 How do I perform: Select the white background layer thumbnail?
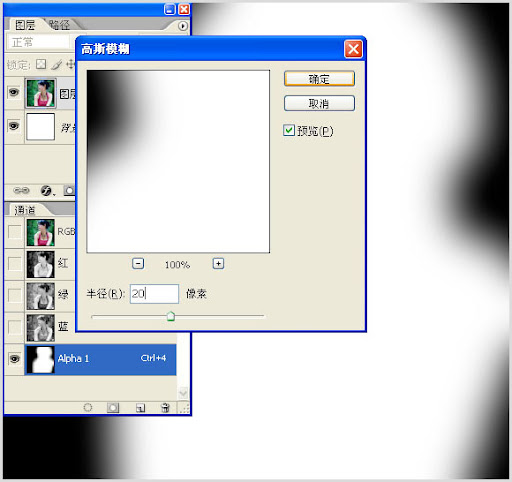(x=40, y=127)
